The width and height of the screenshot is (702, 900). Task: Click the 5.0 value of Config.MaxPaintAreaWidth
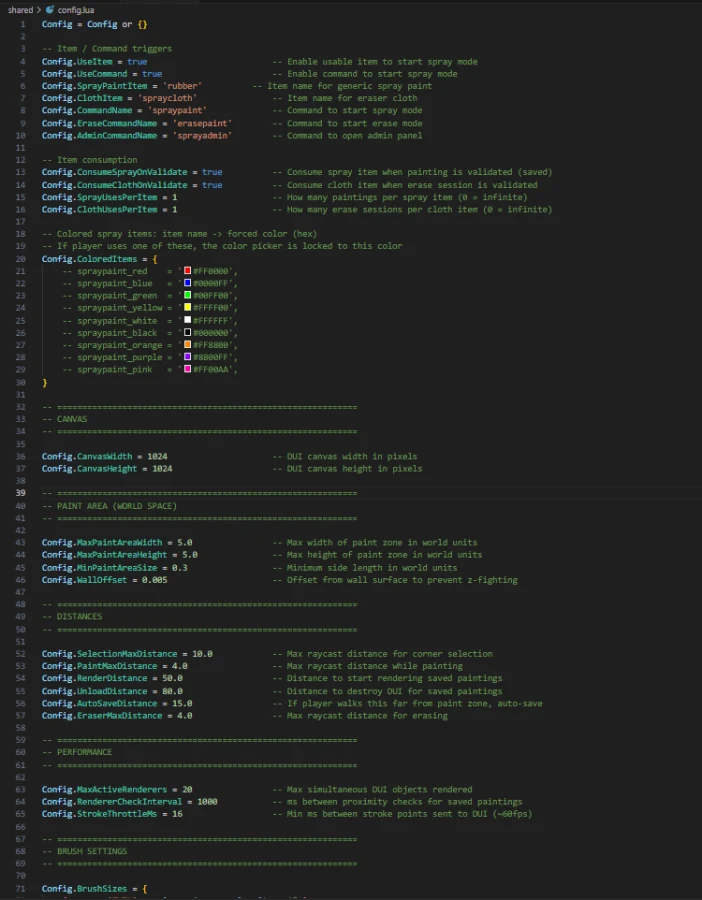pyautogui.click(x=185, y=542)
